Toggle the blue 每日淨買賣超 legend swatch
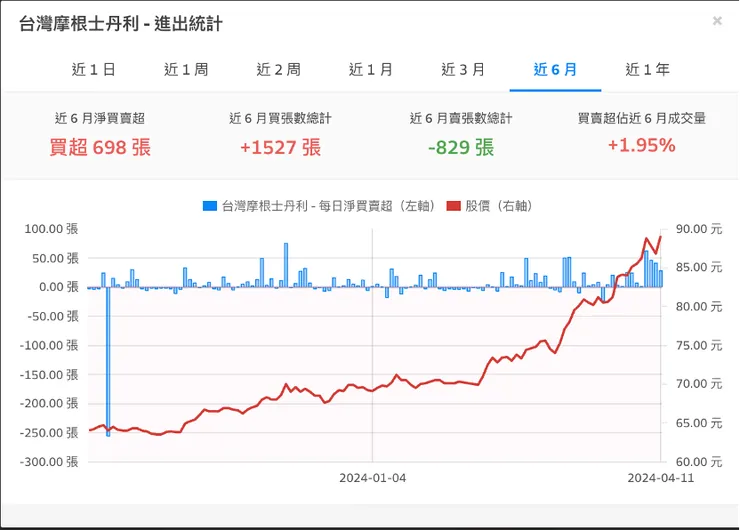Screen dimensions: 740x530 pos(210,206)
